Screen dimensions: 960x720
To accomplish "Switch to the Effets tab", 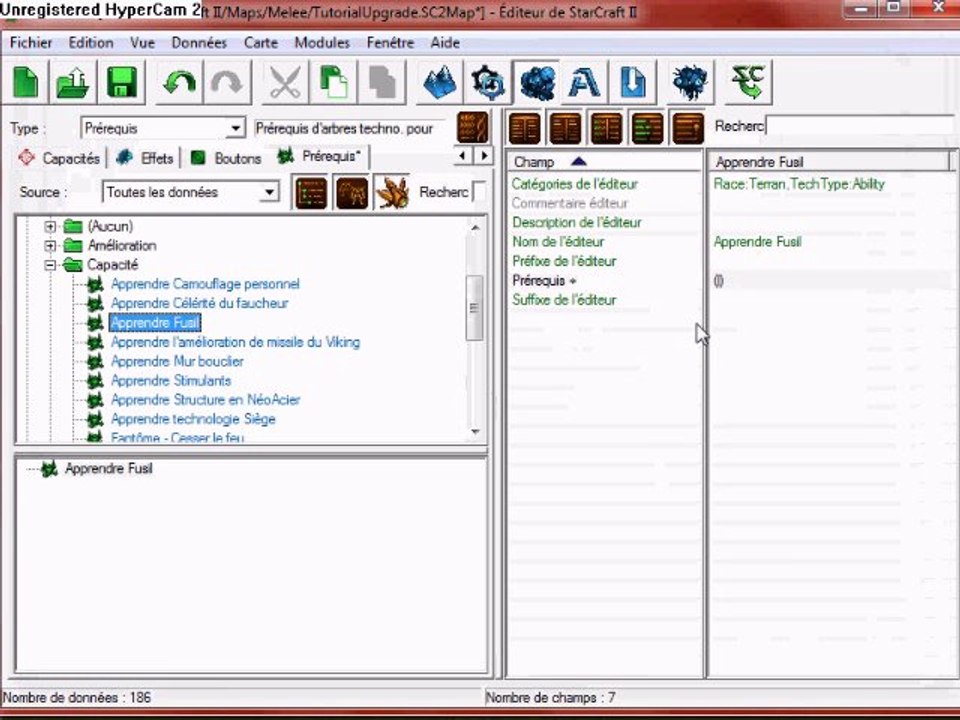I will coord(145,158).
